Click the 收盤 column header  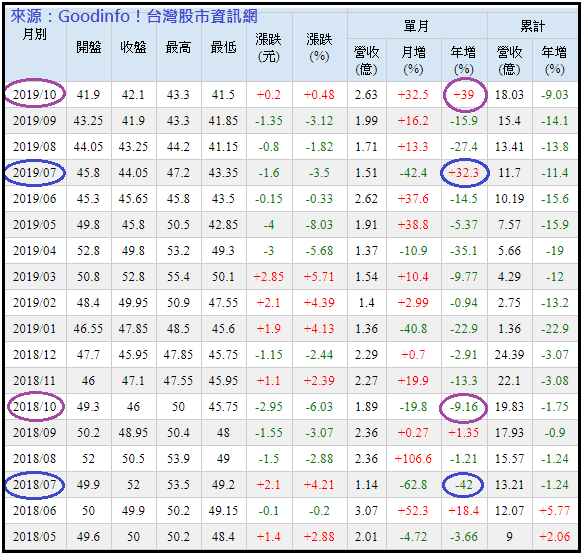click(133, 48)
